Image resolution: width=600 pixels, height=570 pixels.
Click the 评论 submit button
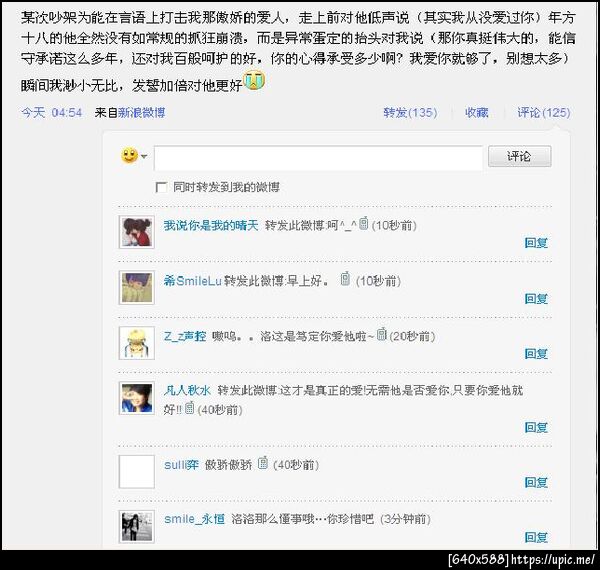tap(520, 156)
